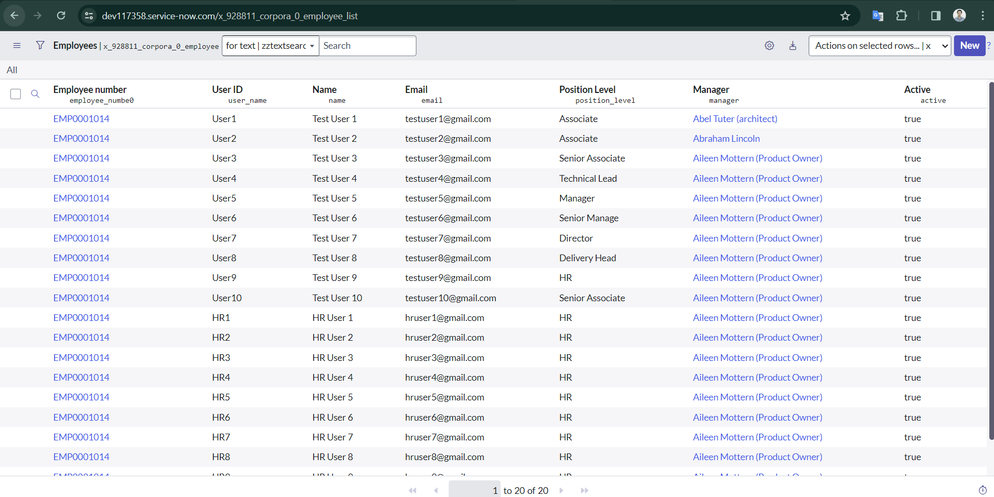Screen dimensions: 994x497
Task: Open the Chrome profile avatar
Action: click(x=959, y=16)
